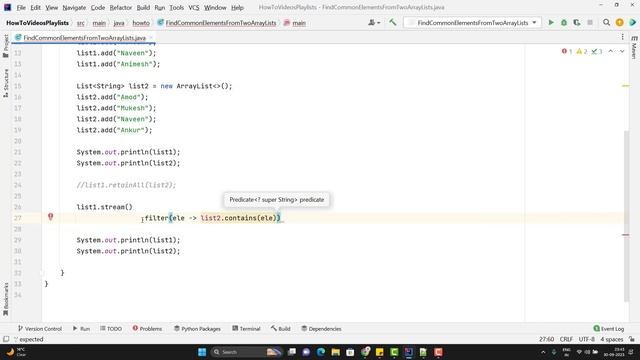Open the Tools menu
The image size is (640, 360).
tap(176, 7)
